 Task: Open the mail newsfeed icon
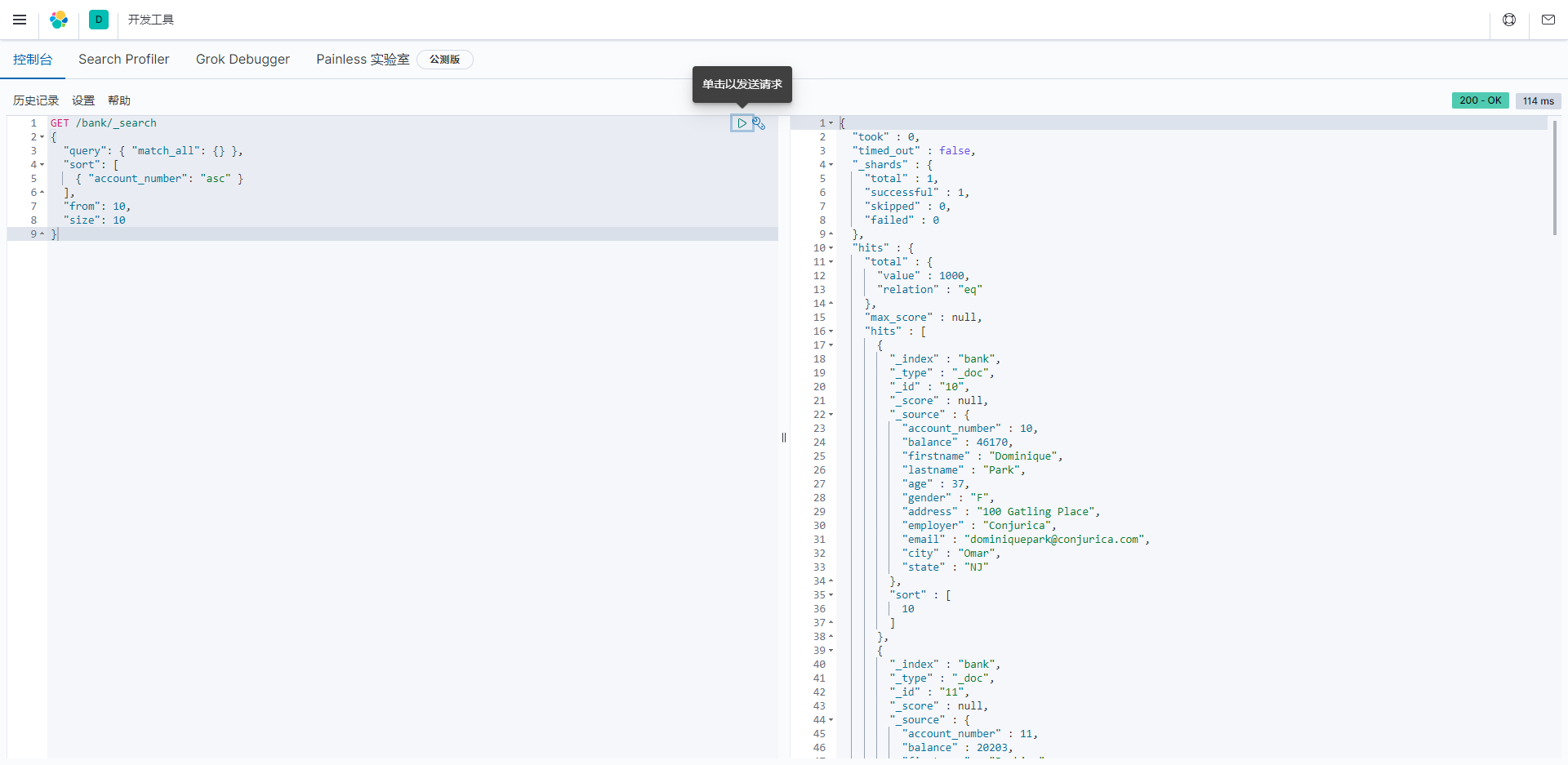[1548, 20]
